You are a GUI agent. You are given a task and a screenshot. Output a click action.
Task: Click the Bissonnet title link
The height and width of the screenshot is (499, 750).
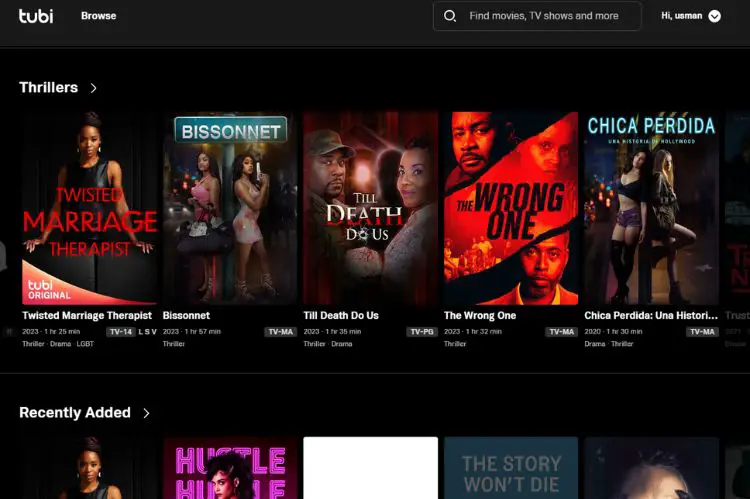186,315
